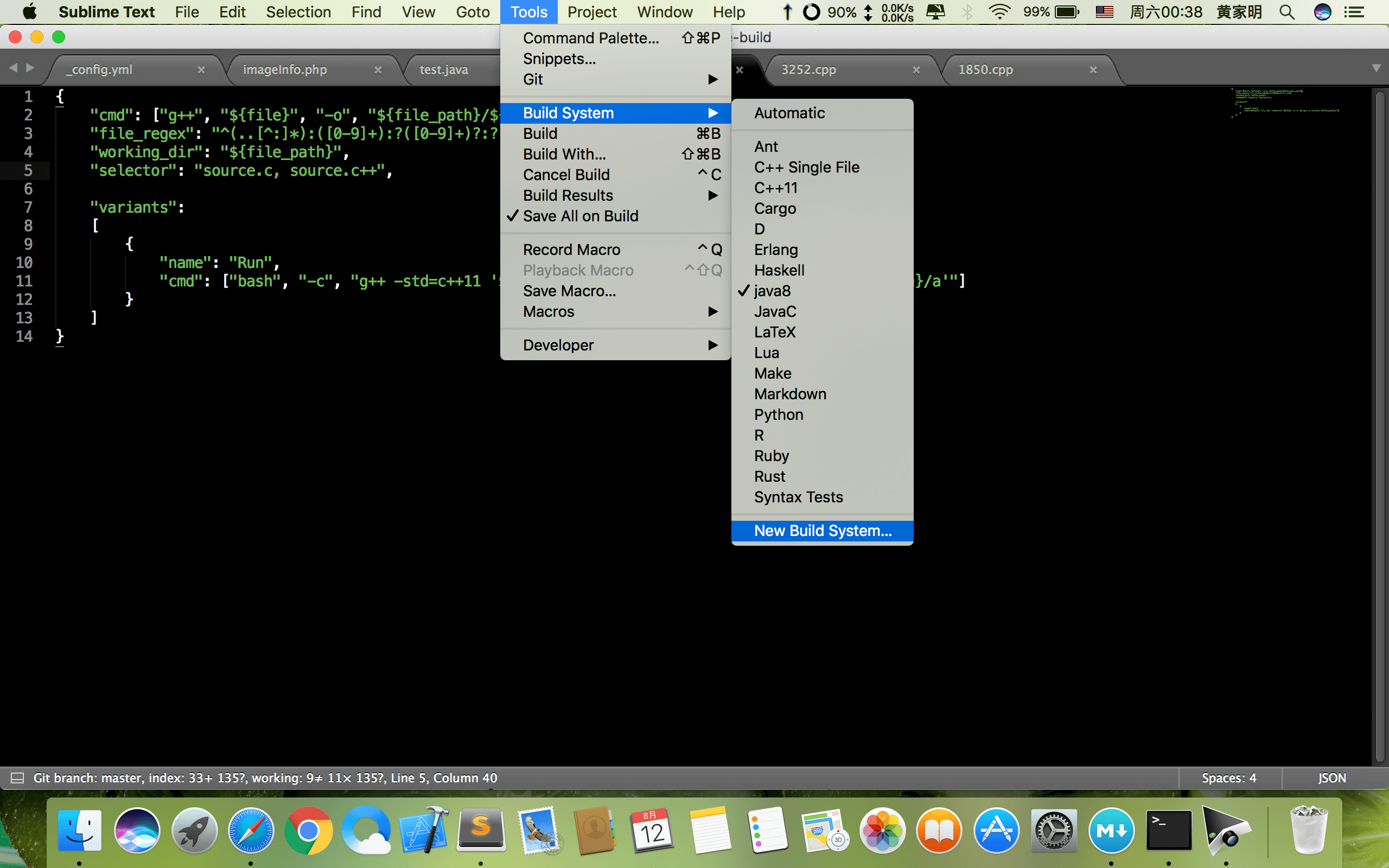The image size is (1389, 868).
Task: Expand the Developer submenu
Action: (615, 345)
